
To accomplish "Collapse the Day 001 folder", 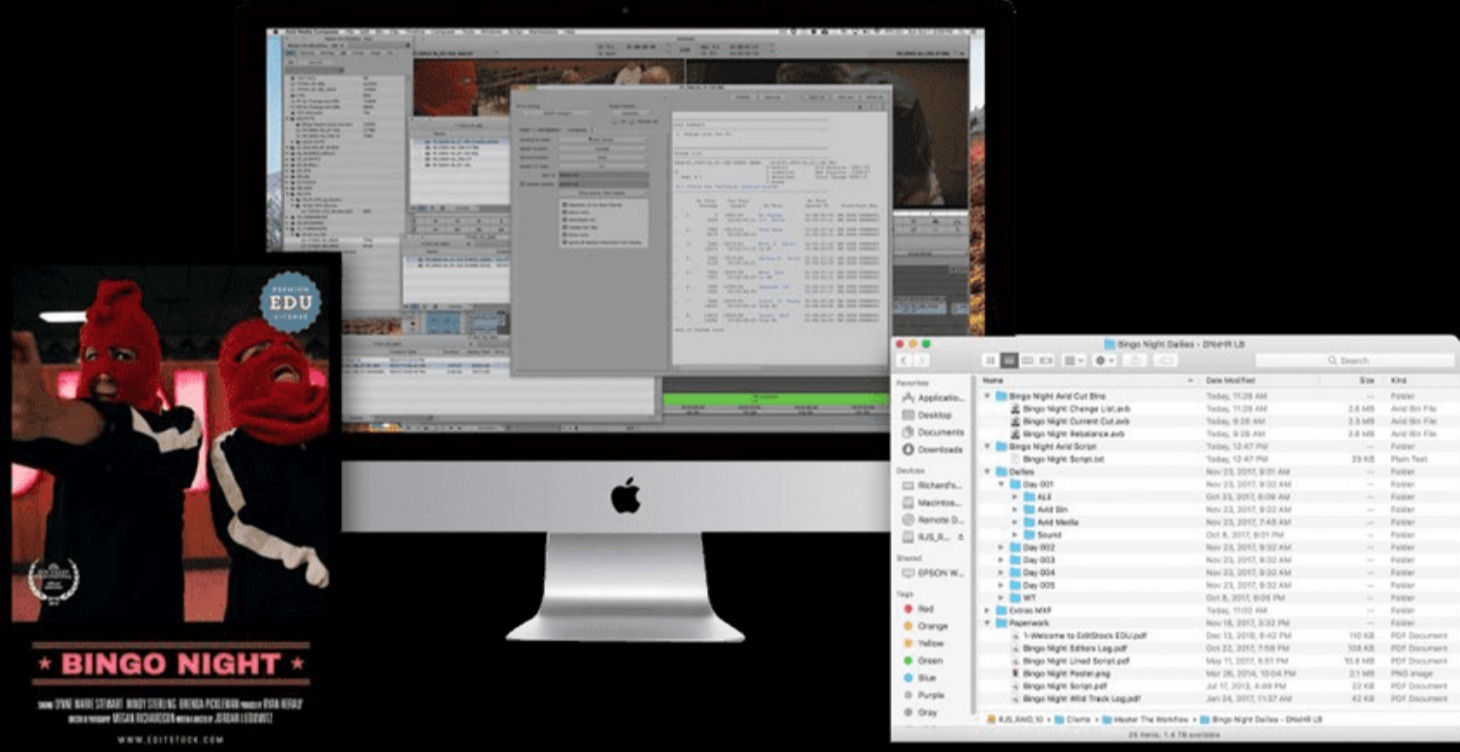I will pyautogui.click(x=1001, y=484).
